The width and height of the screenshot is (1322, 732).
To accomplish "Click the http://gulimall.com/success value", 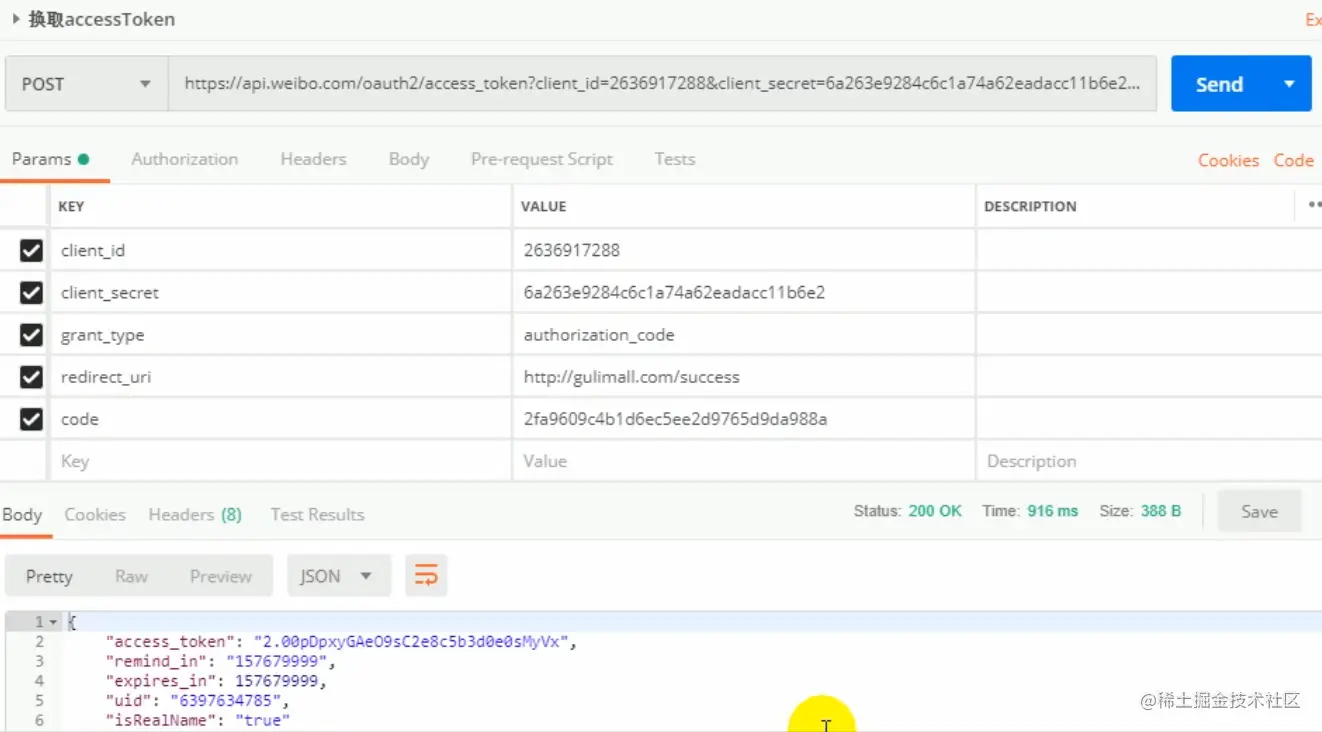I will pyautogui.click(x=632, y=377).
